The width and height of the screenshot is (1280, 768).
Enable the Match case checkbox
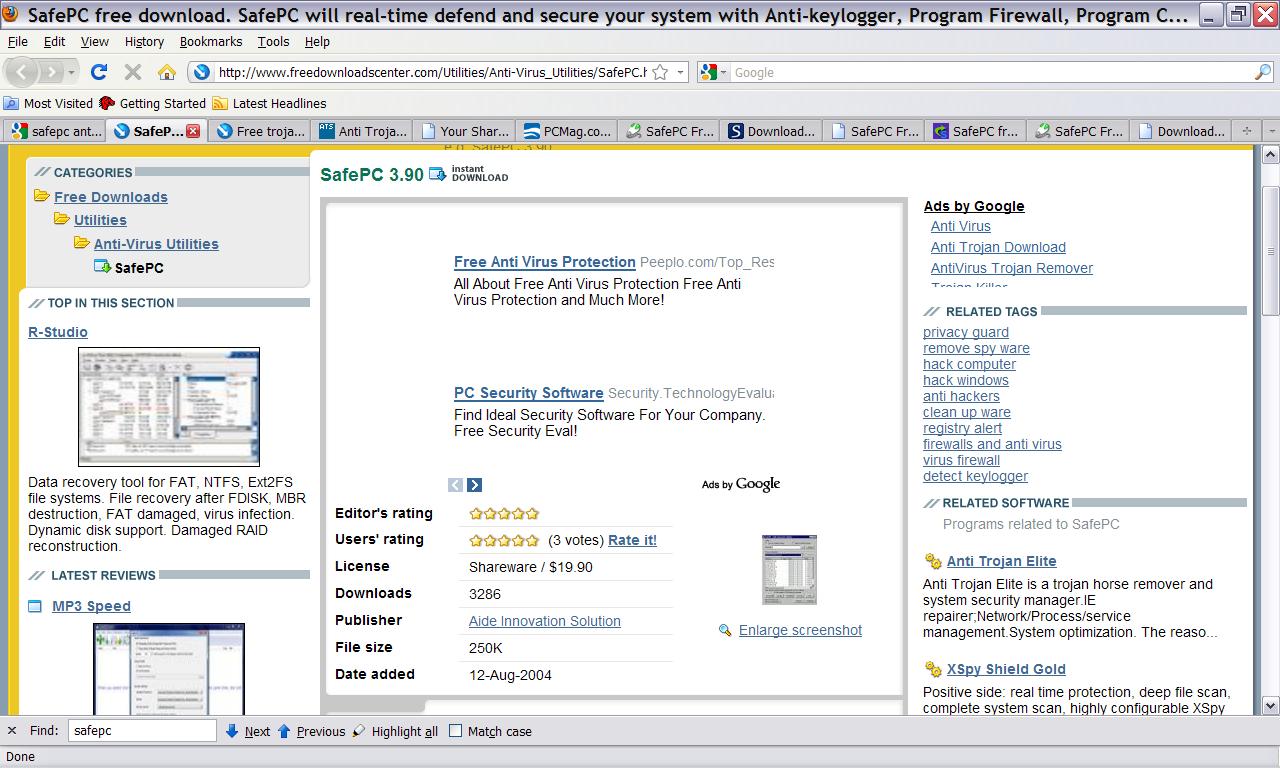point(456,731)
